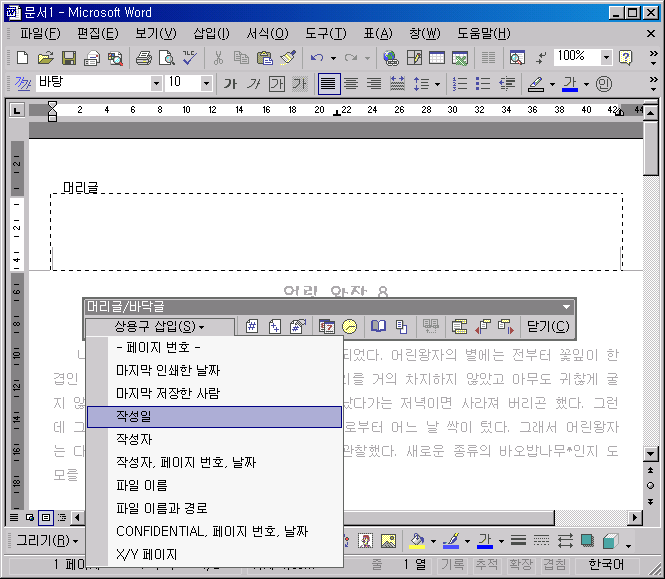Apply highlight color pen
This screenshot has width=665, height=579.
click(536, 84)
